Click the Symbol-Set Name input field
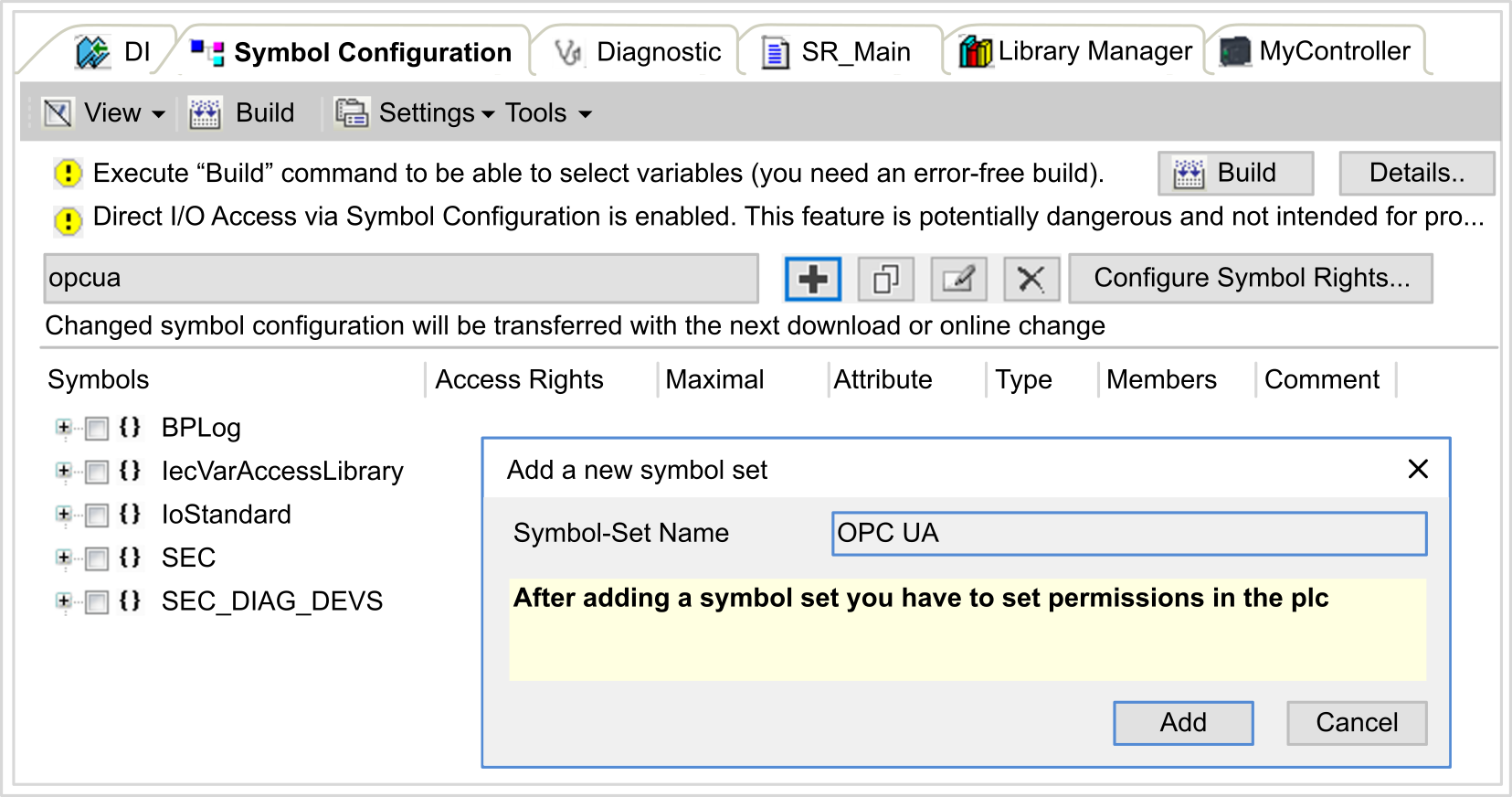 tap(1128, 534)
